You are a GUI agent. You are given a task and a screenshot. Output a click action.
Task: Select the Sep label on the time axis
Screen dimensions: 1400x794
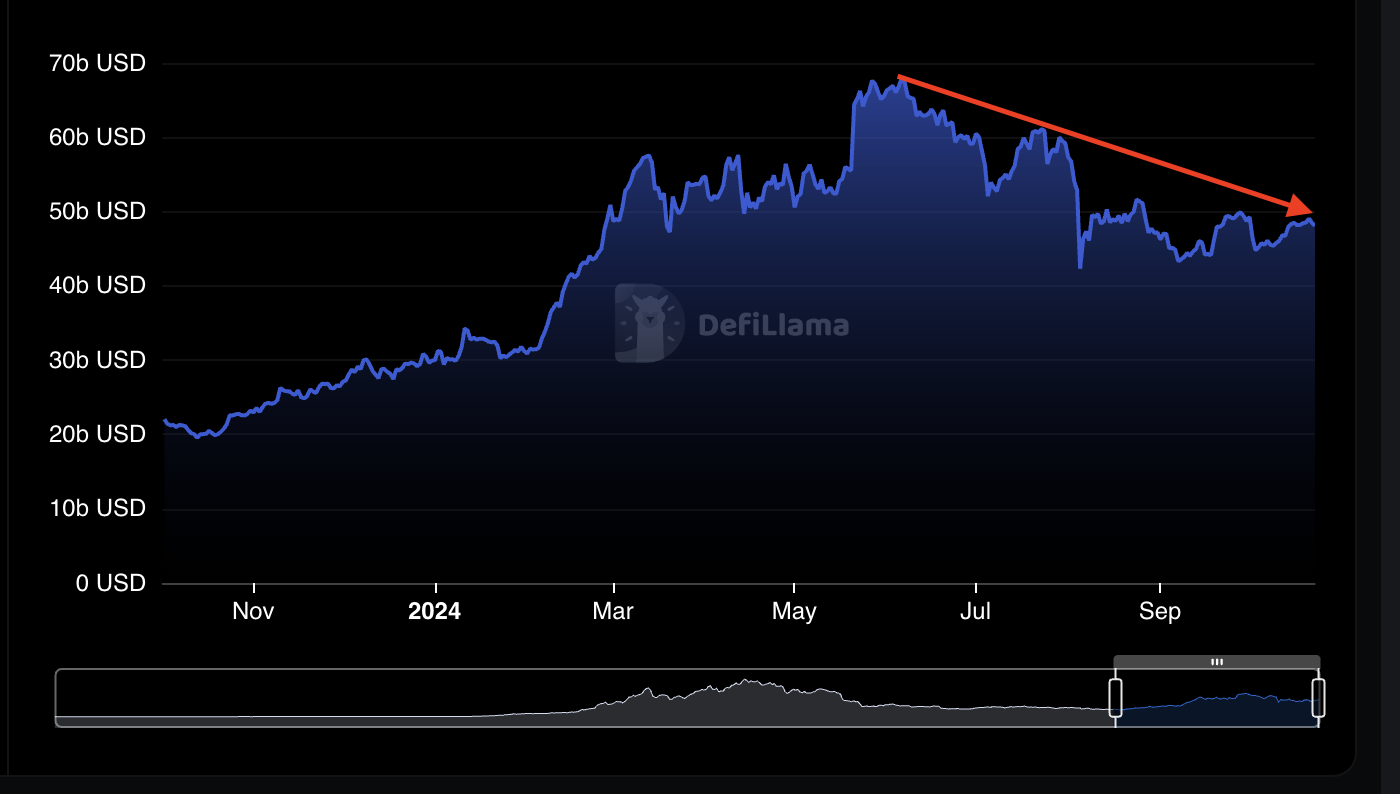(x=1159, y=611)
